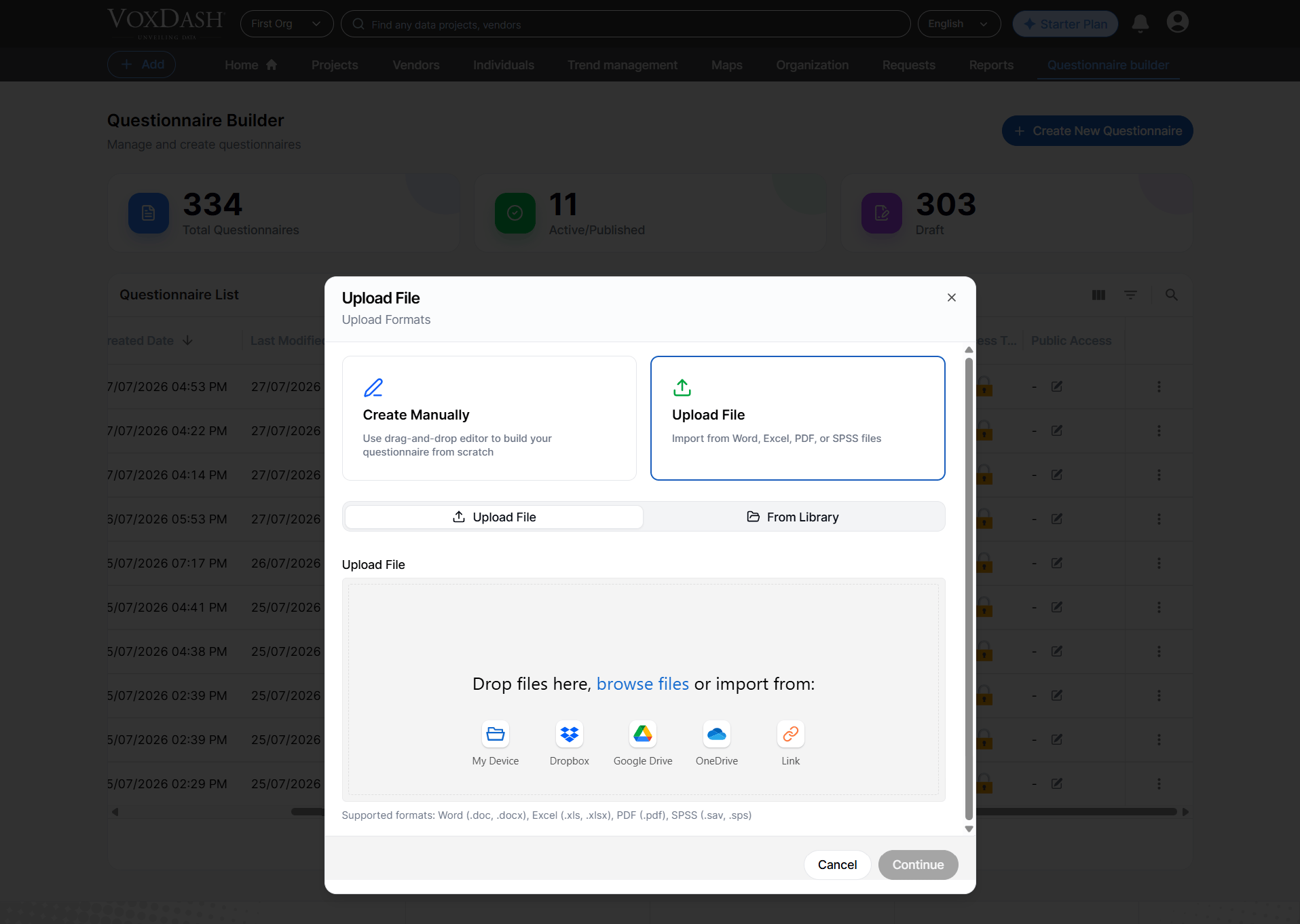Open row menu for 04:14 PM entry
This screenshot has width=1300, height=924.
click(x=1159, y=475)
